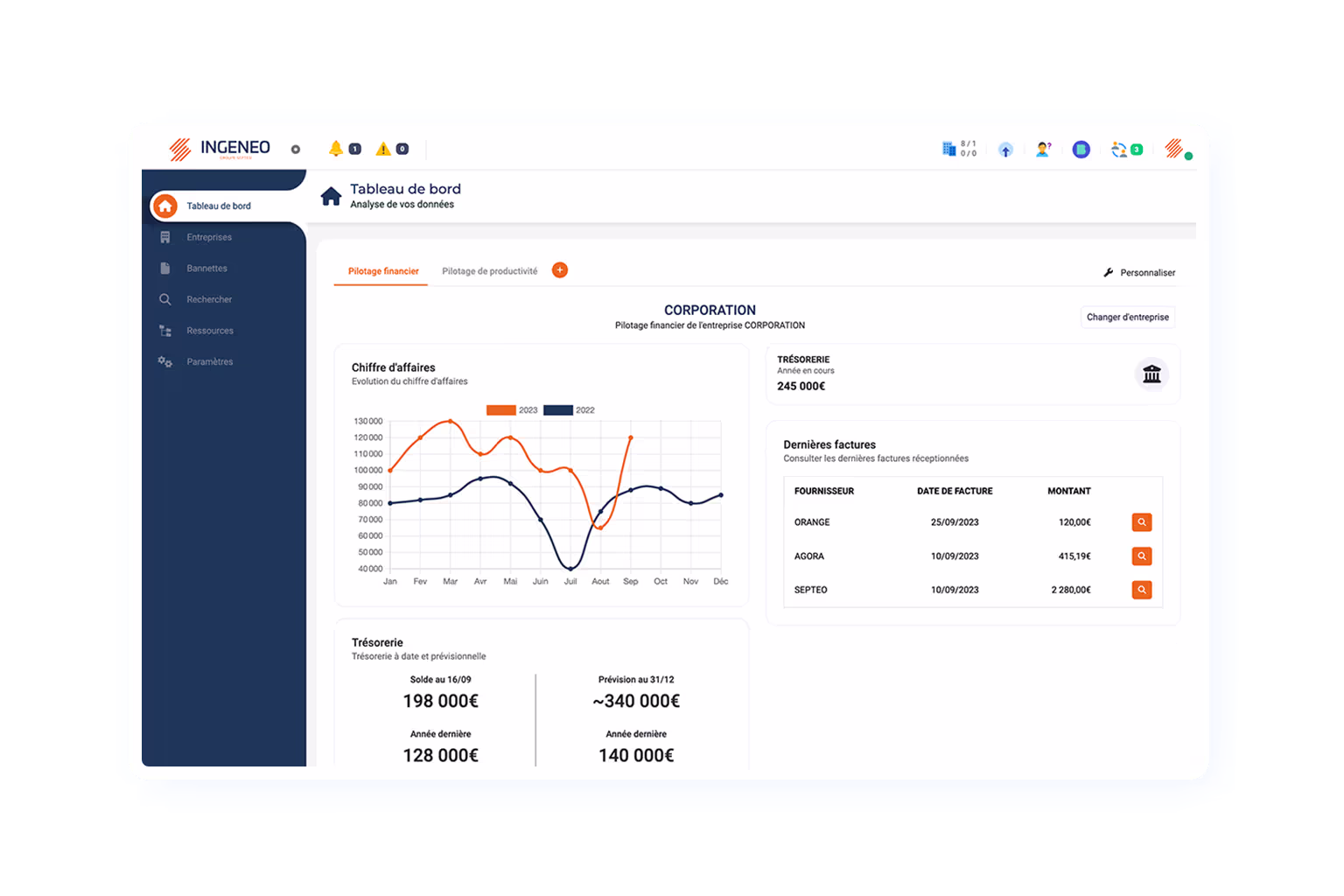The image size is (1344, 896).
Task: Click the bank icon in Trésorerie card
Action: point(1152,374)
